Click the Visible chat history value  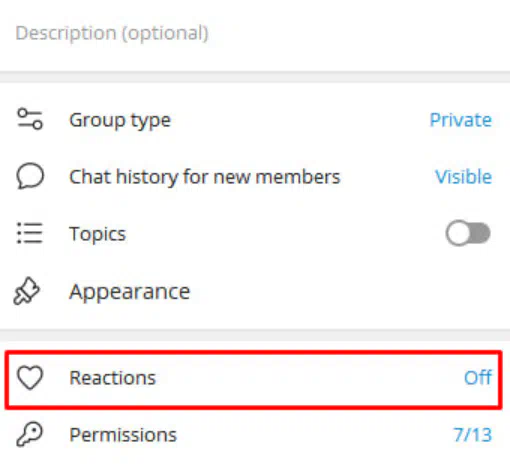(x=464, y=176)
